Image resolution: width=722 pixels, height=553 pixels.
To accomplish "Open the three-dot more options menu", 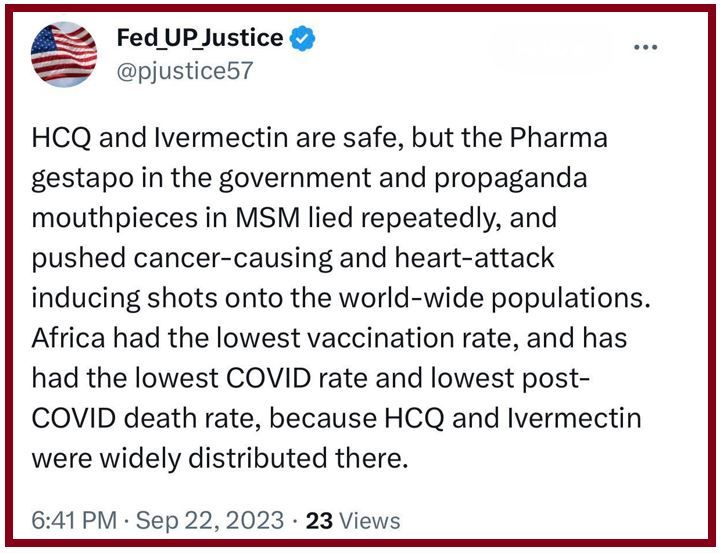I will click(647, 47).
